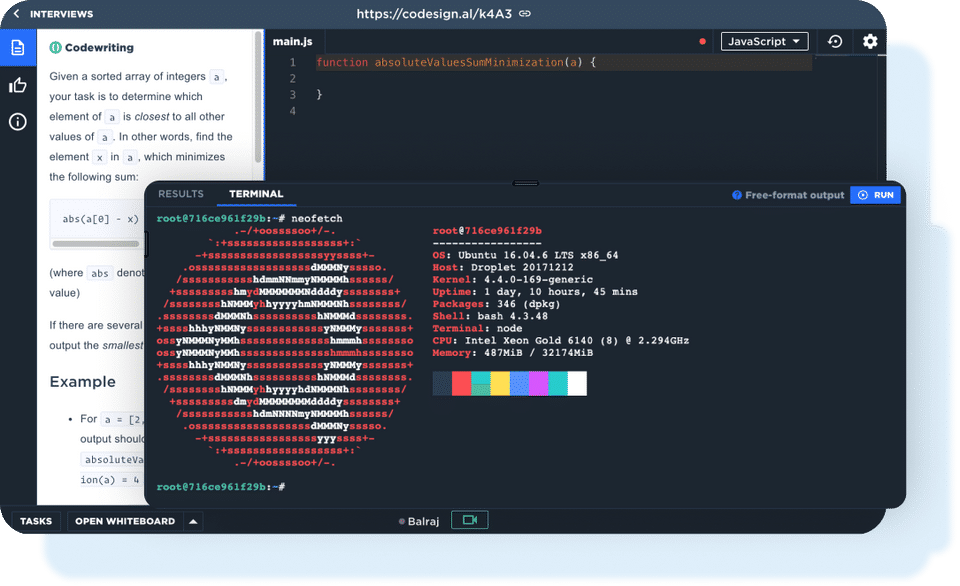
Task: Go back to Interviews
Action: tap(17, 13)
